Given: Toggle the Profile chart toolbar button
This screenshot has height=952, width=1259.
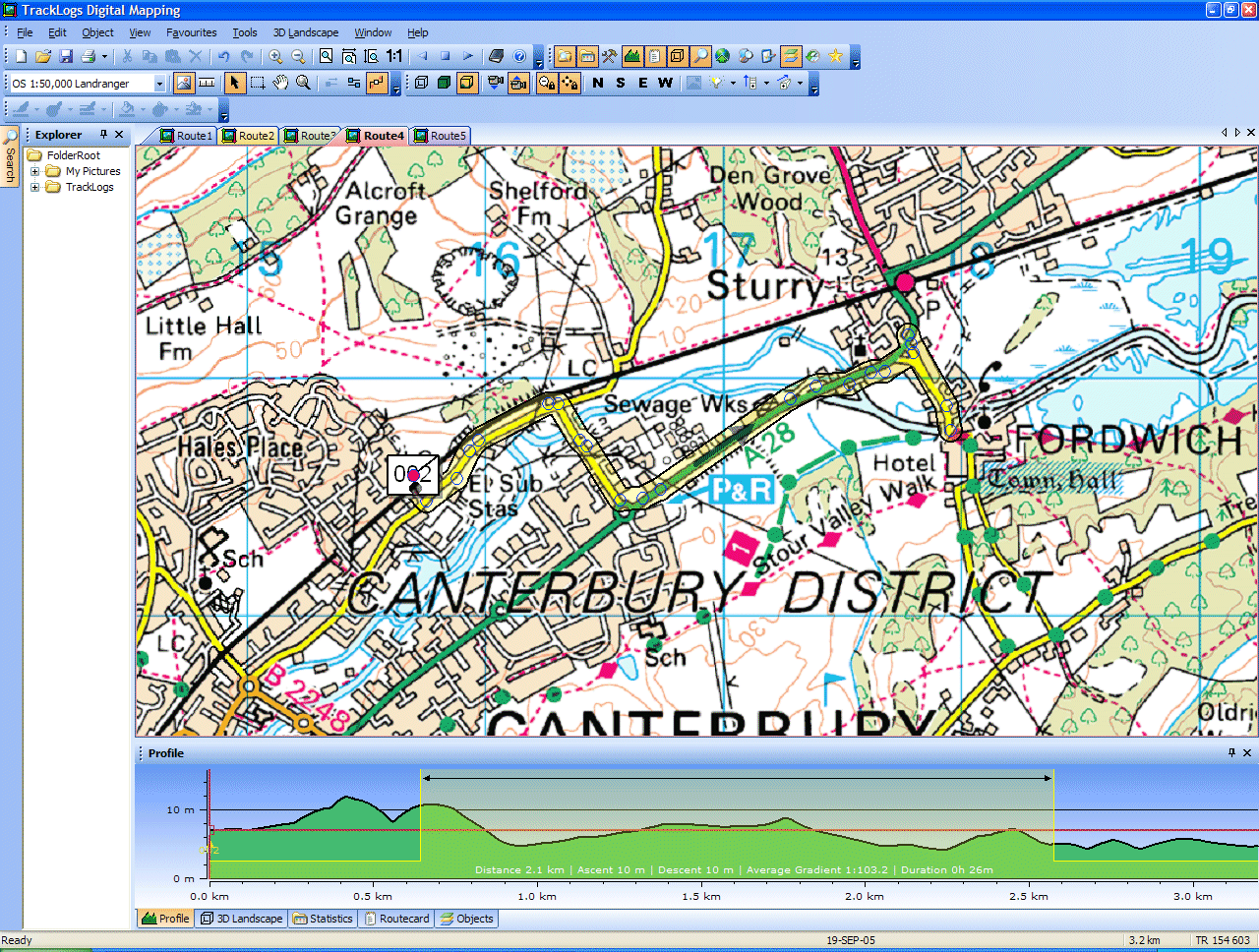Looking at the screenshot, I should [632, 56].
